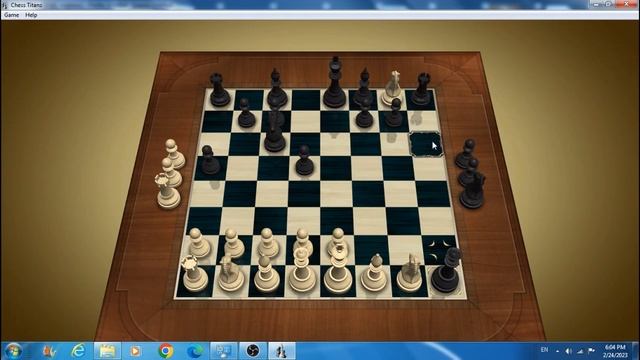The image size is (640, 360).
Task: Click the black rook on a8
Action: tap(219, 91)
